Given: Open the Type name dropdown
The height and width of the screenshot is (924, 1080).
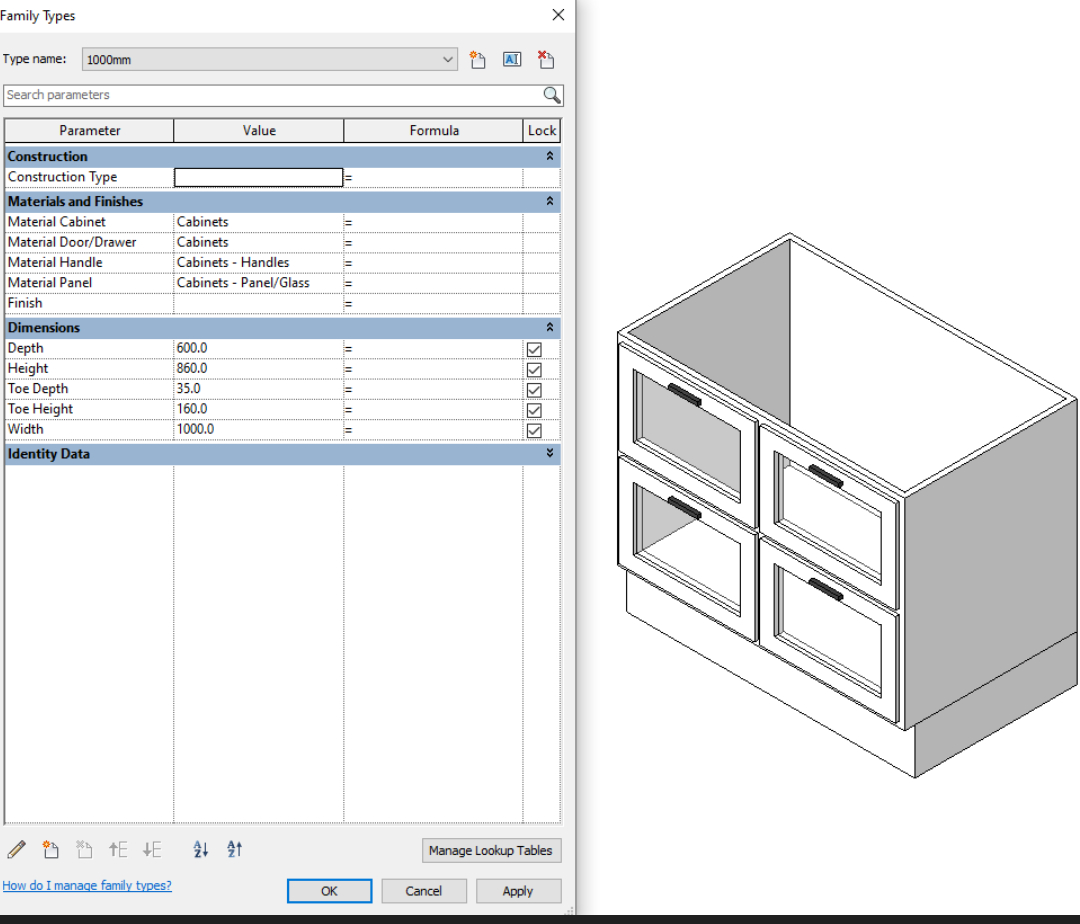Looking at the screenshot, I should (x=448, y=60).
